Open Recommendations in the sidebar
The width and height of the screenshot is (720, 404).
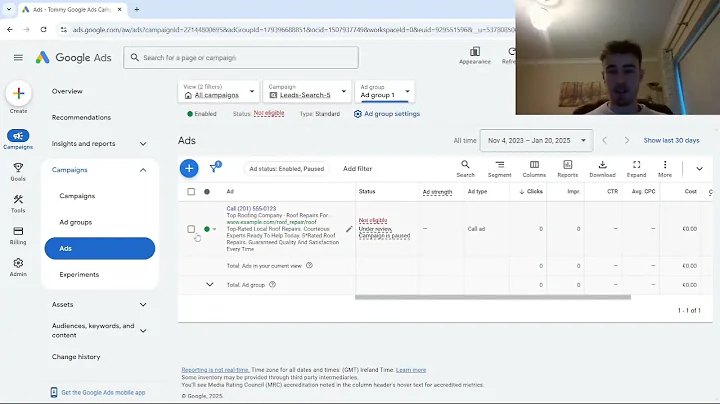[x=81, y=118]
